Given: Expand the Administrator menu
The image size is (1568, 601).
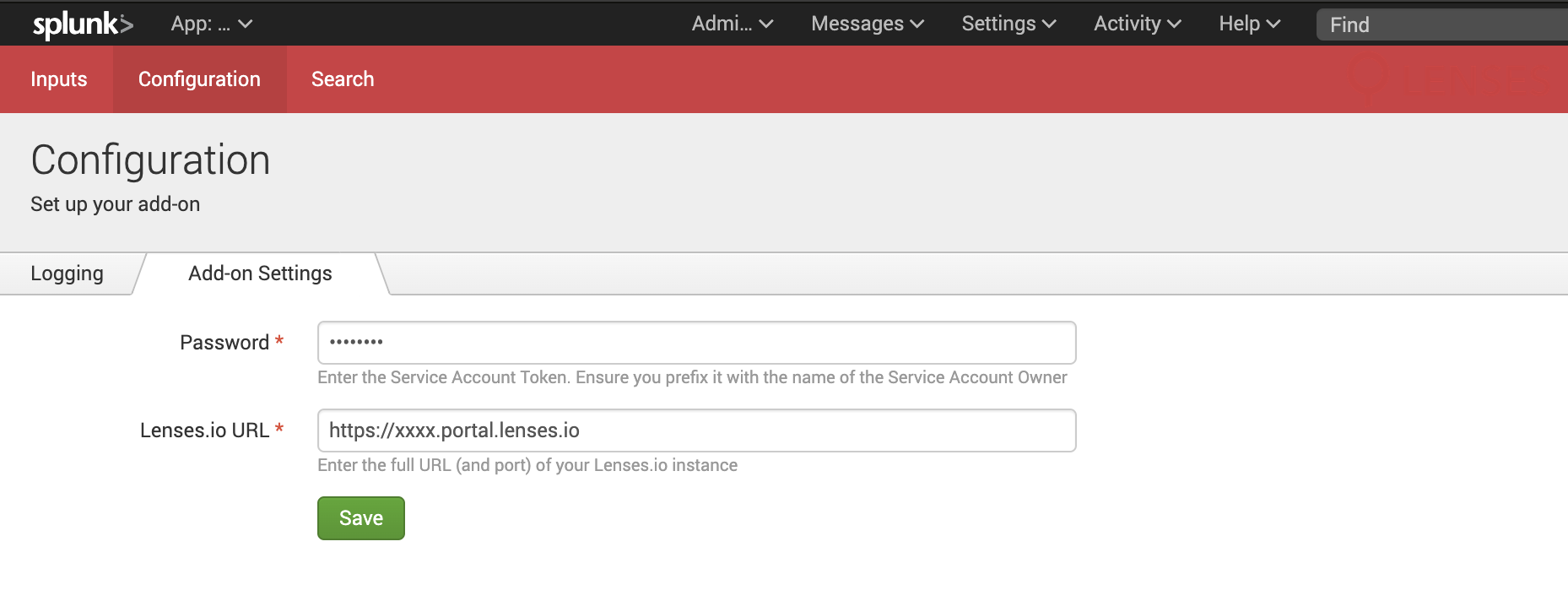Looking at the screenshot, I should click(x=733, y=24).
